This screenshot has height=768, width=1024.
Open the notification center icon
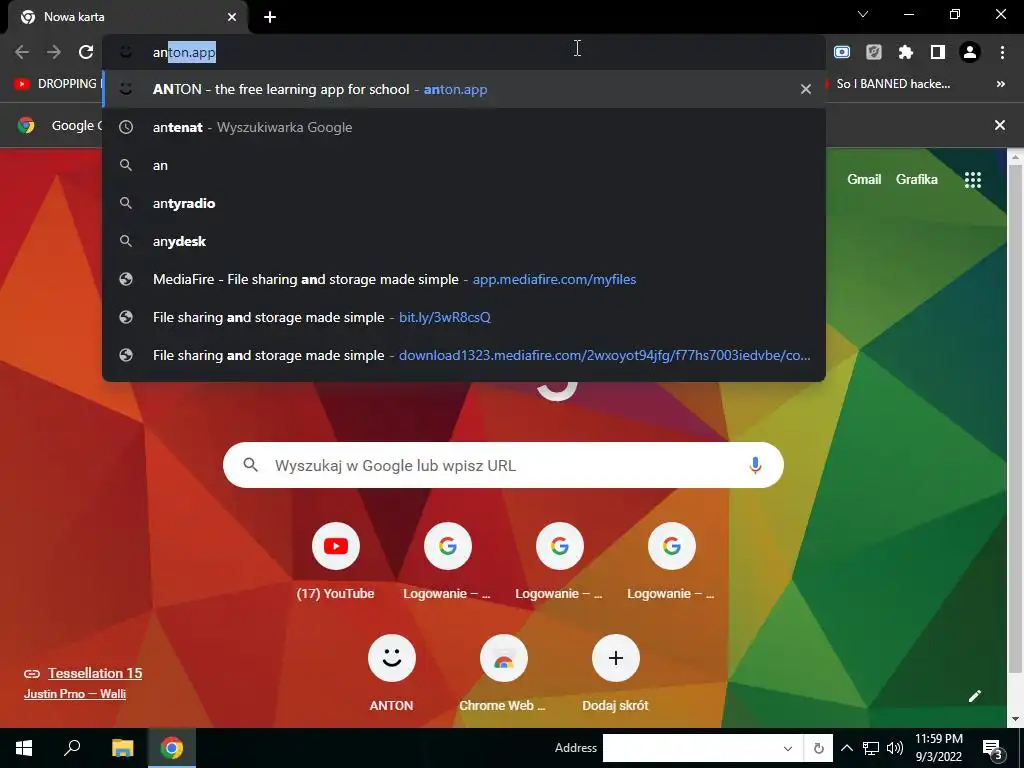click(993, 748)
